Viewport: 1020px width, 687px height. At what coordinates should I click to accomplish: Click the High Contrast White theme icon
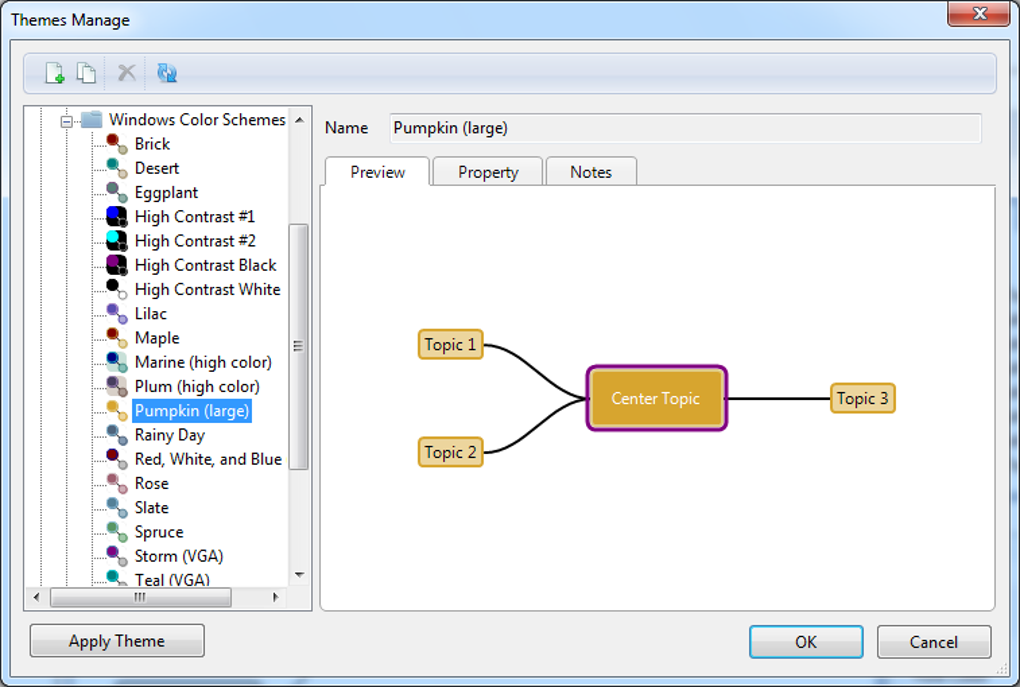117,290
